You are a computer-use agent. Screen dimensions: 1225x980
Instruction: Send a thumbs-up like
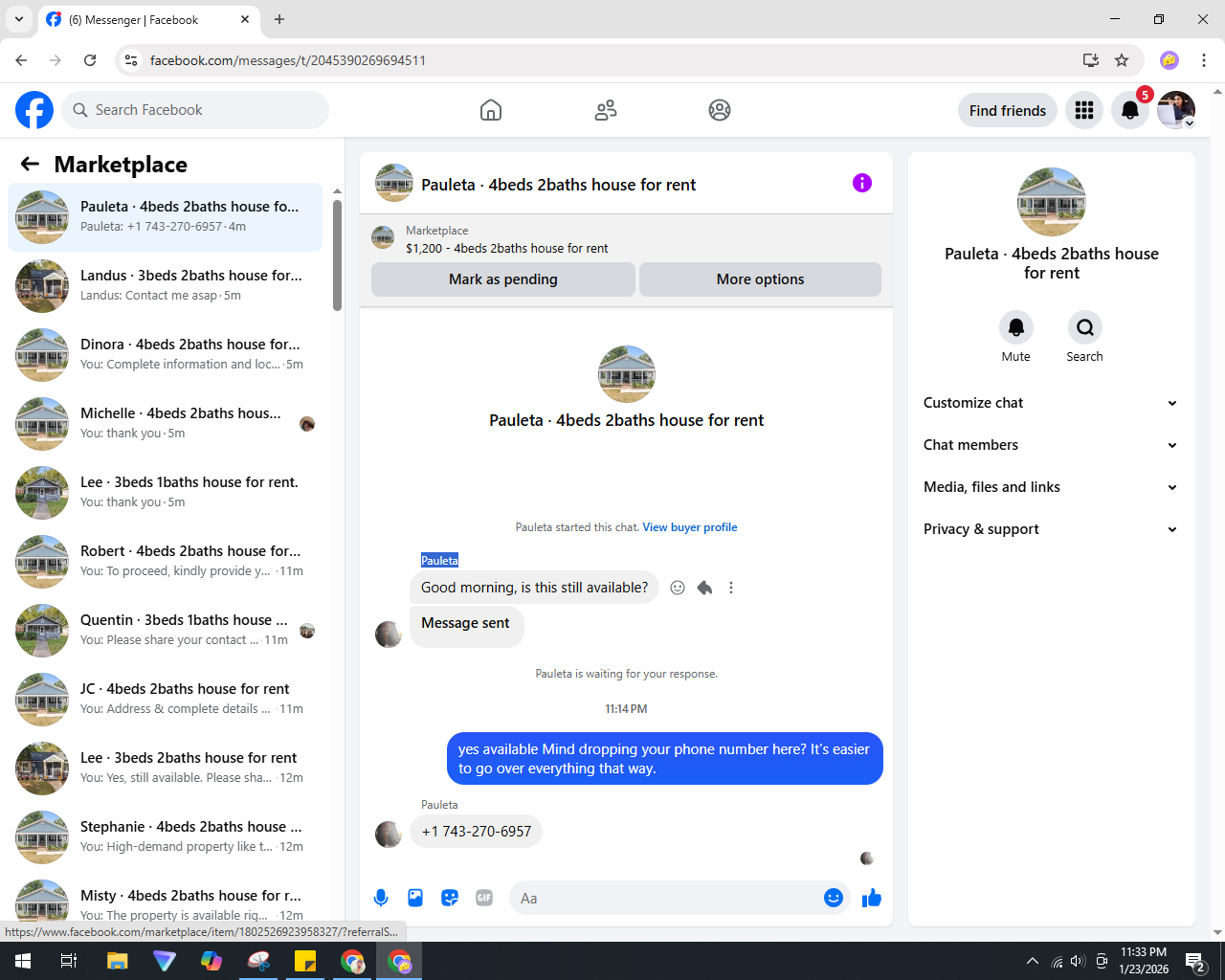[872, 898]
